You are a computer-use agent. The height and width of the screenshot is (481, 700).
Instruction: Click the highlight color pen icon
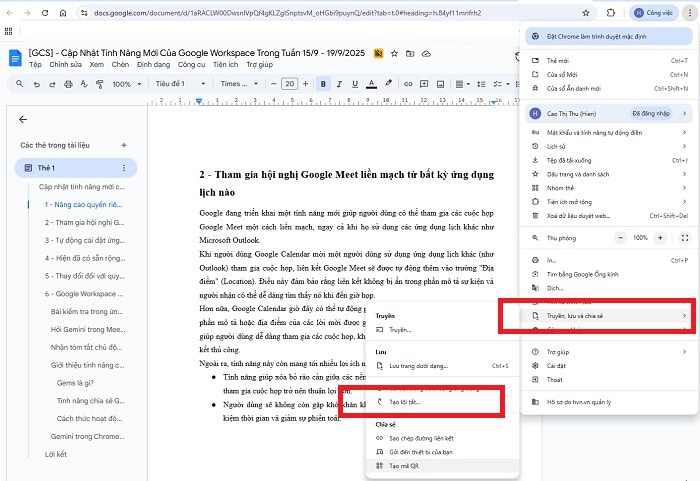coord(389,84)
